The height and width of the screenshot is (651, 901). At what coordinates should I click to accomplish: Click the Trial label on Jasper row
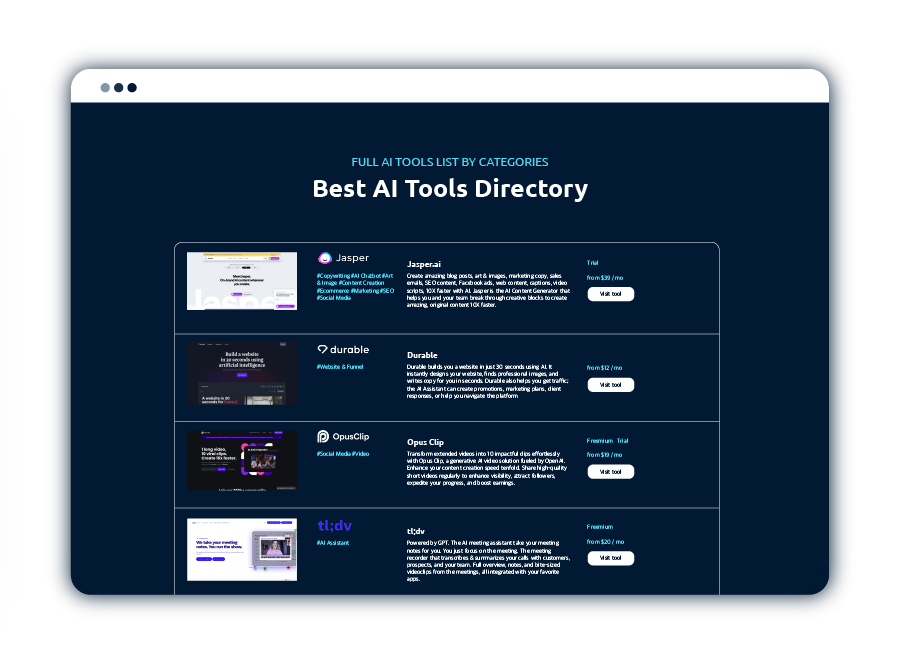[593, 263]
